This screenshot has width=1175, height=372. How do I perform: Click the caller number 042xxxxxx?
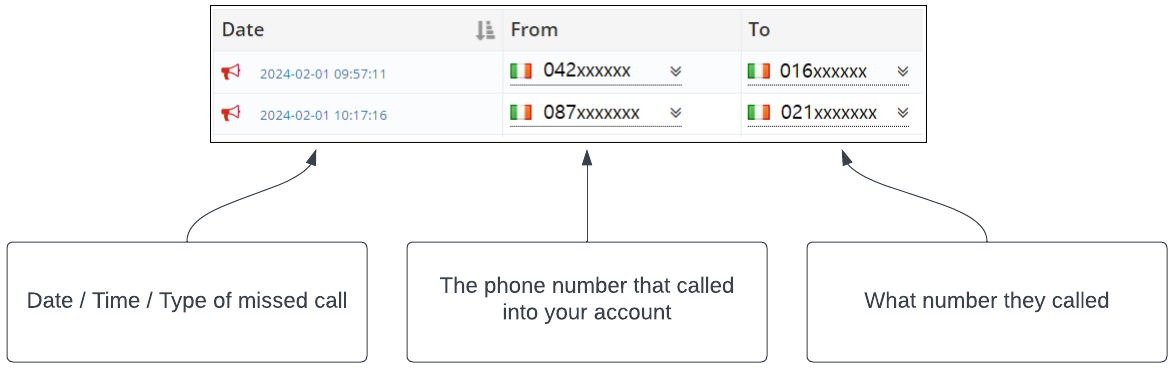(587, 71)
